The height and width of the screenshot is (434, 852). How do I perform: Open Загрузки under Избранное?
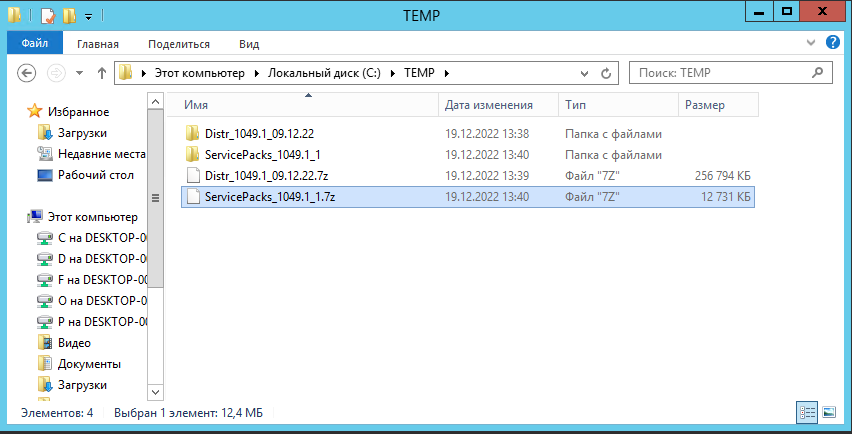pos(82,133)
